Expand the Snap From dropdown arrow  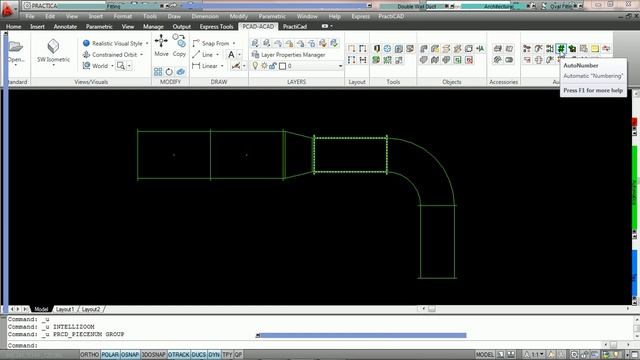234,43
